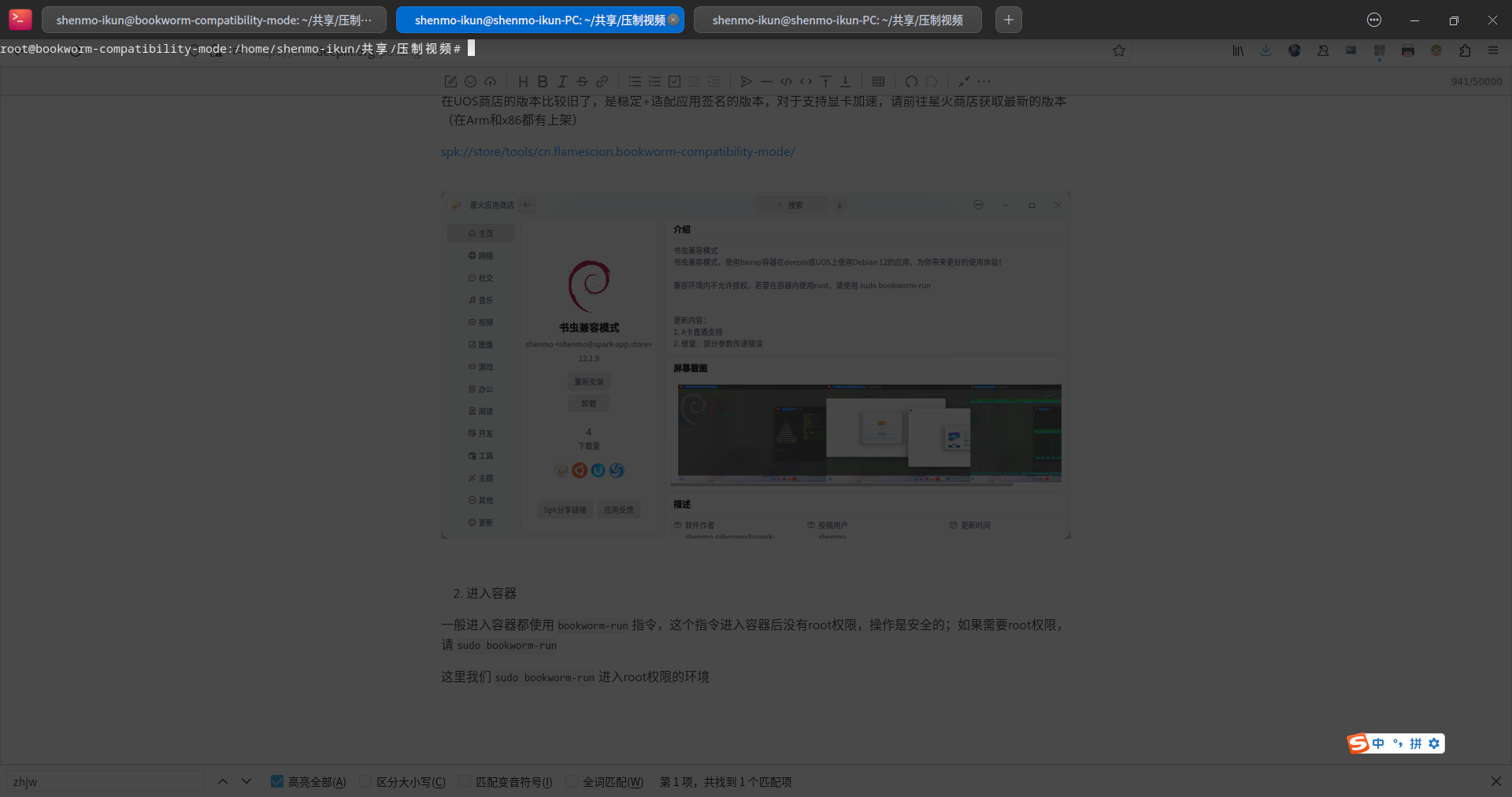Click the terminal app icon at top-left

coord(20,19)
